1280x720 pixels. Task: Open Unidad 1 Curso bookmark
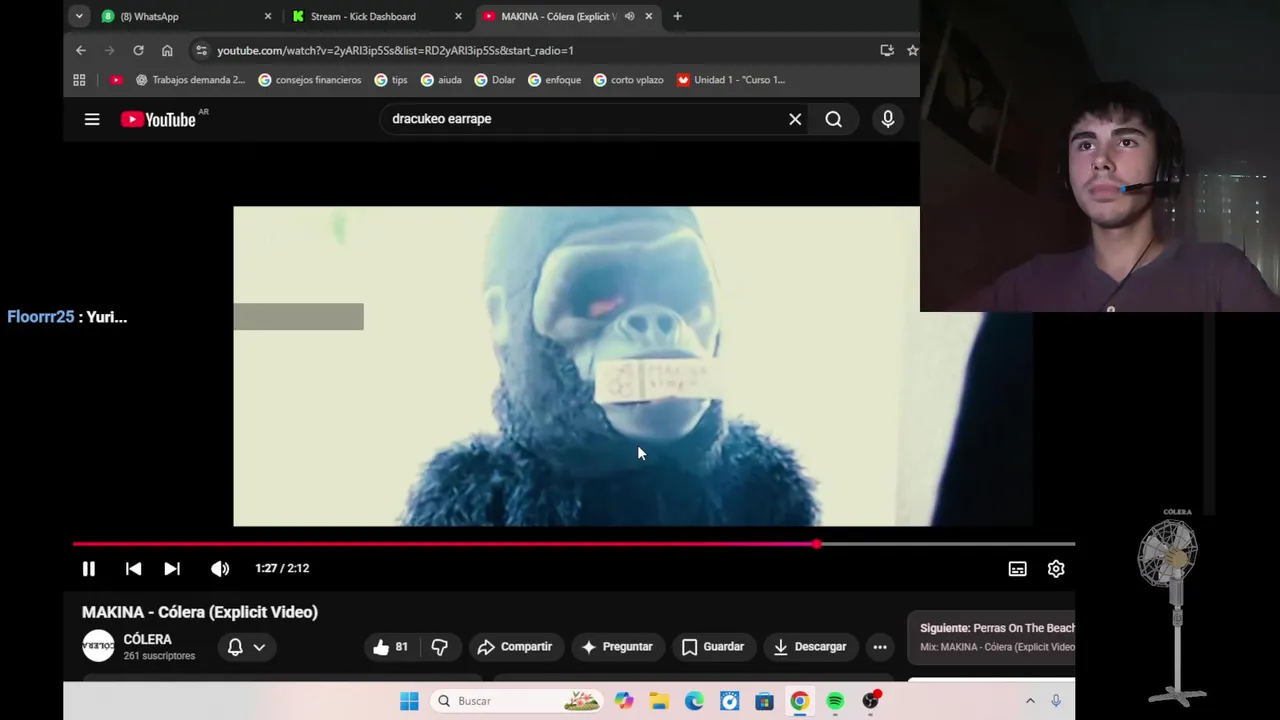731,80
